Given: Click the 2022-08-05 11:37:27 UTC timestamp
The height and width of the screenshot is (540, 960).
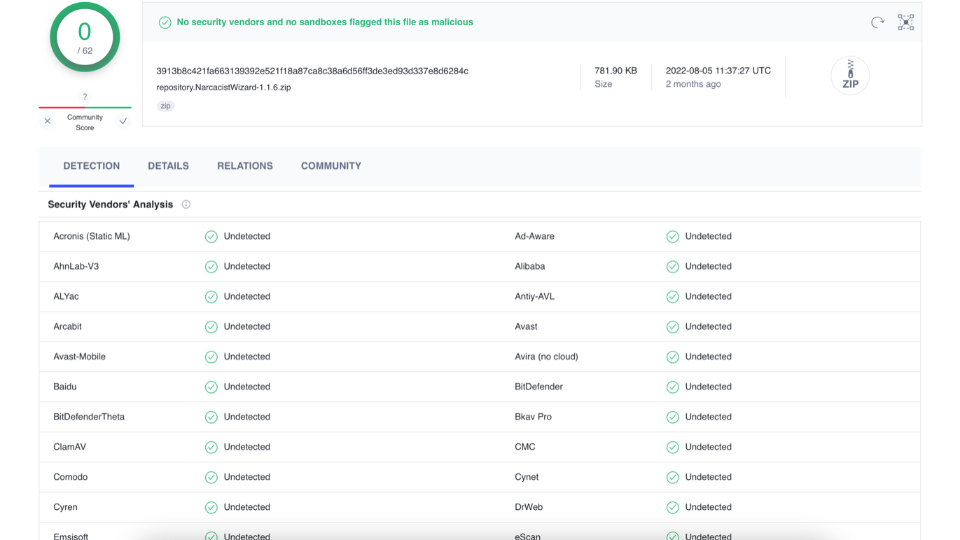Looking at the screenshot, I should tap(718, 70).
